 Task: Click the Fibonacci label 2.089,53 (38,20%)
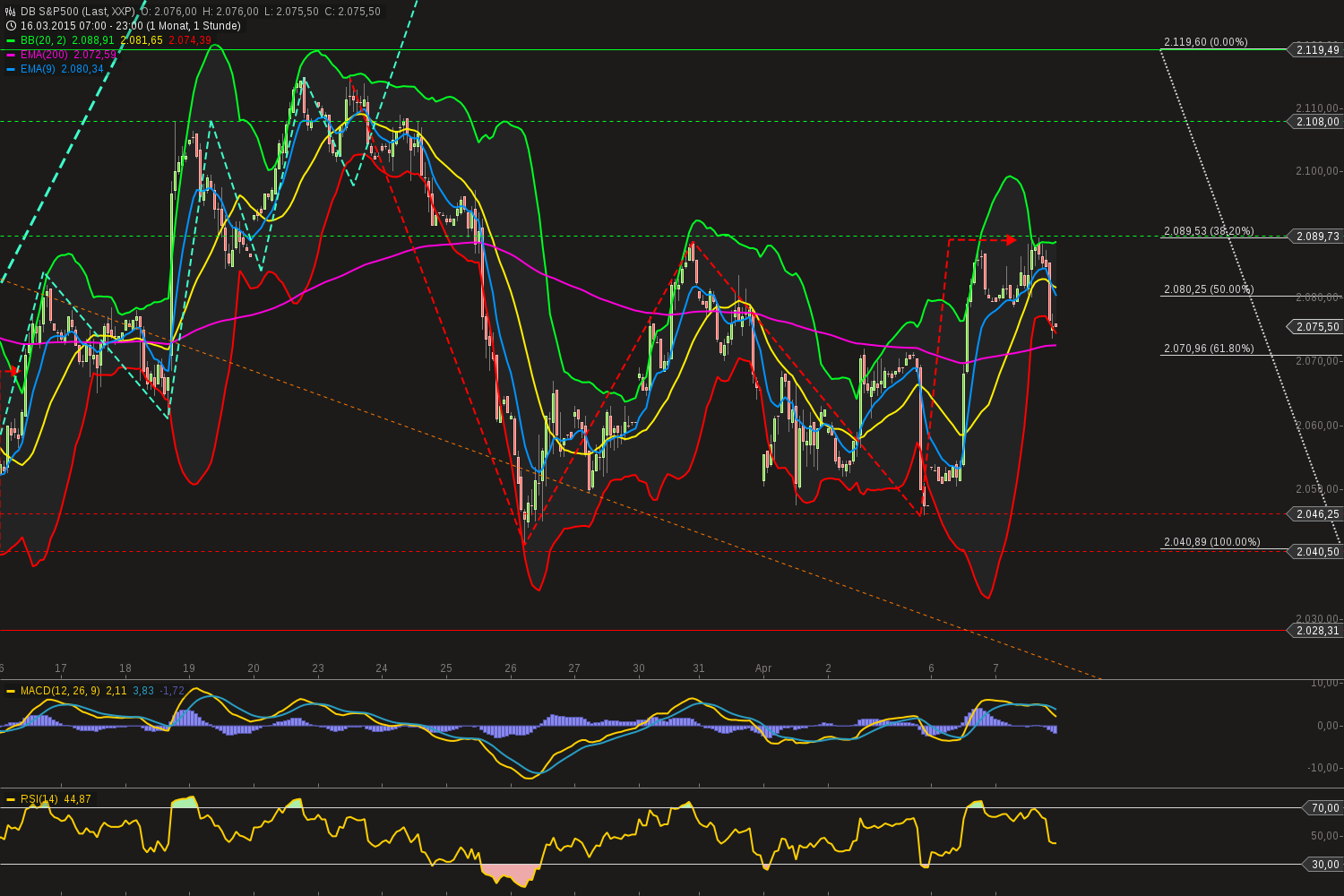(x=1209, y=231)
